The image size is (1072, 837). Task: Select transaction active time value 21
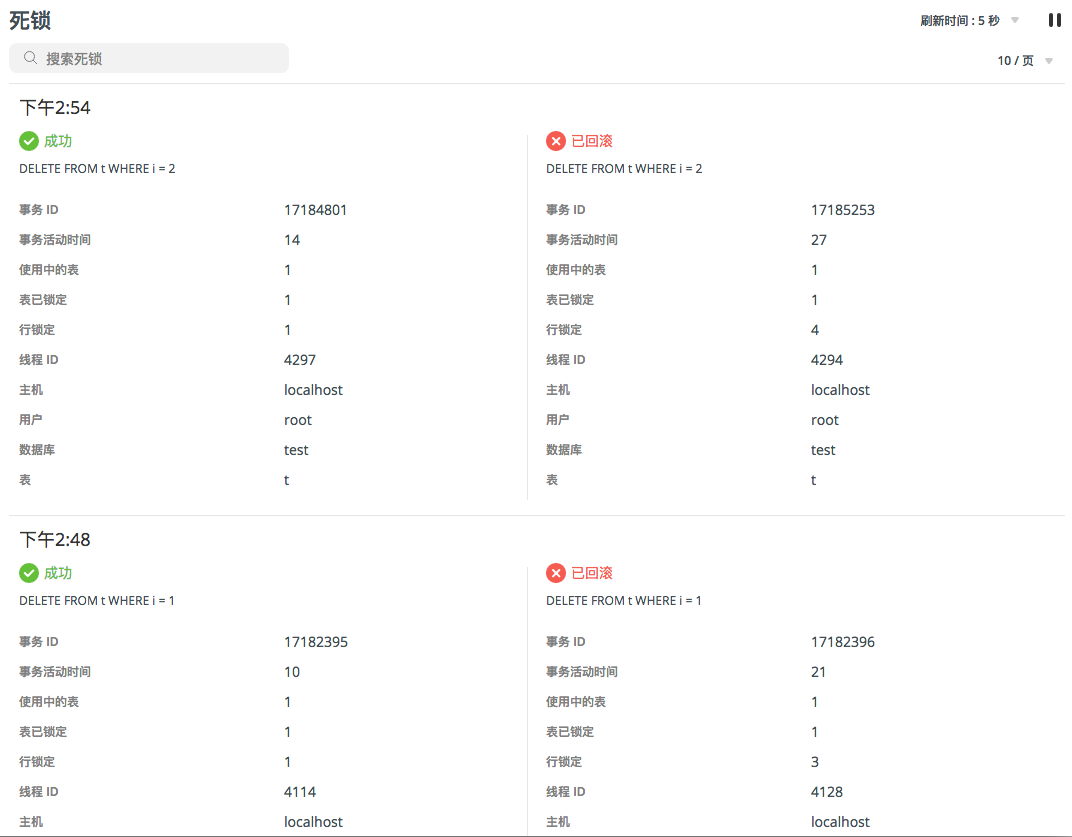pyautogui.click(x=818, y=672)
